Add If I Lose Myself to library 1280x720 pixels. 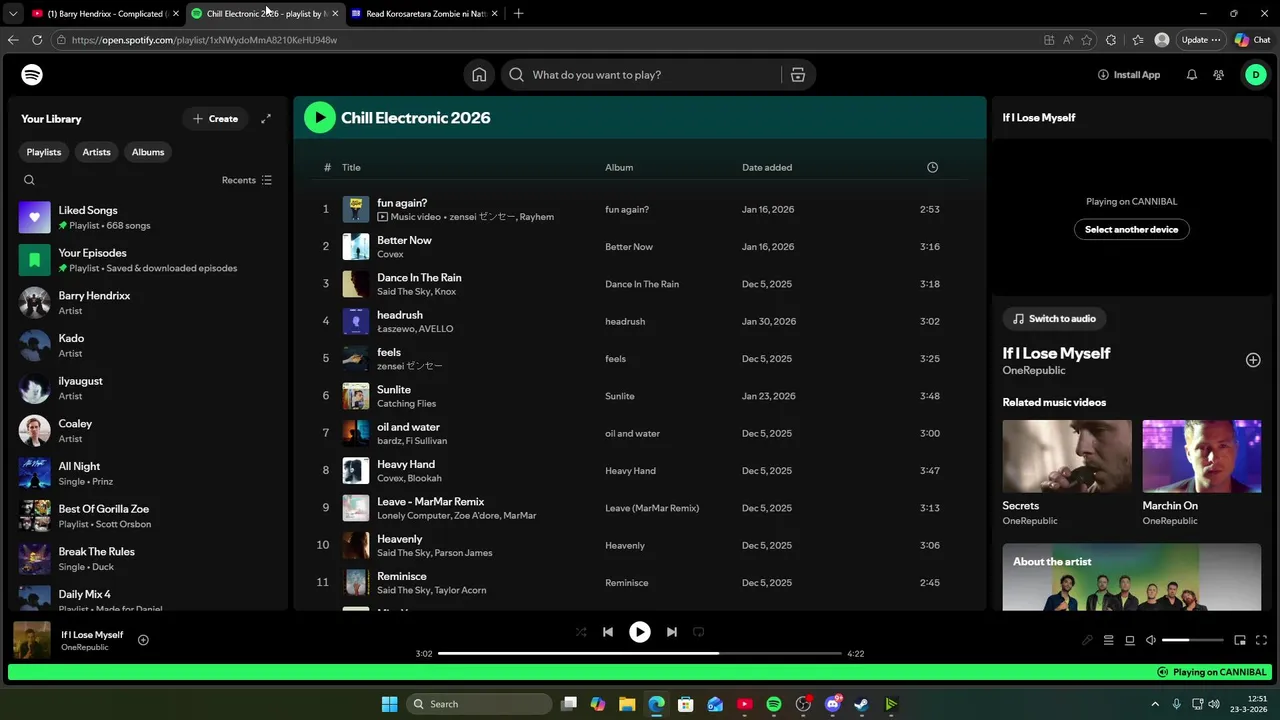[1253, 360]
